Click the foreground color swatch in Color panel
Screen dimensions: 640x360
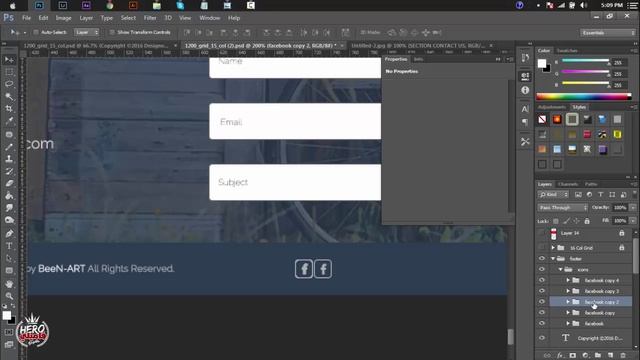pos(542,63)
